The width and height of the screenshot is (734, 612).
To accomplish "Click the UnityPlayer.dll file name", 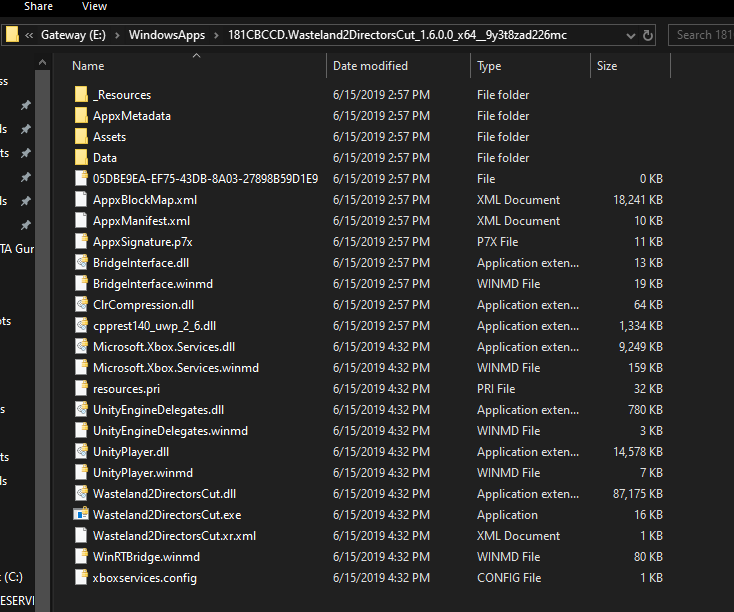I will (x=131, y=452).
